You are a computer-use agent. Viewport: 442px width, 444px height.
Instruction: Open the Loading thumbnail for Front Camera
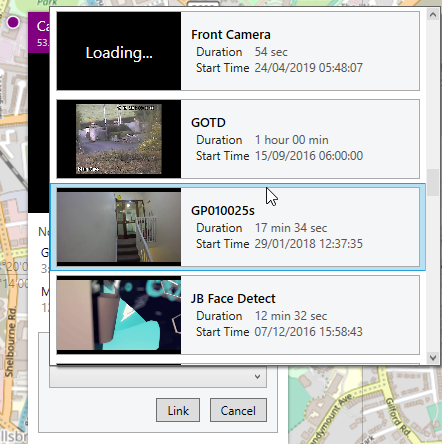(119, 51)
